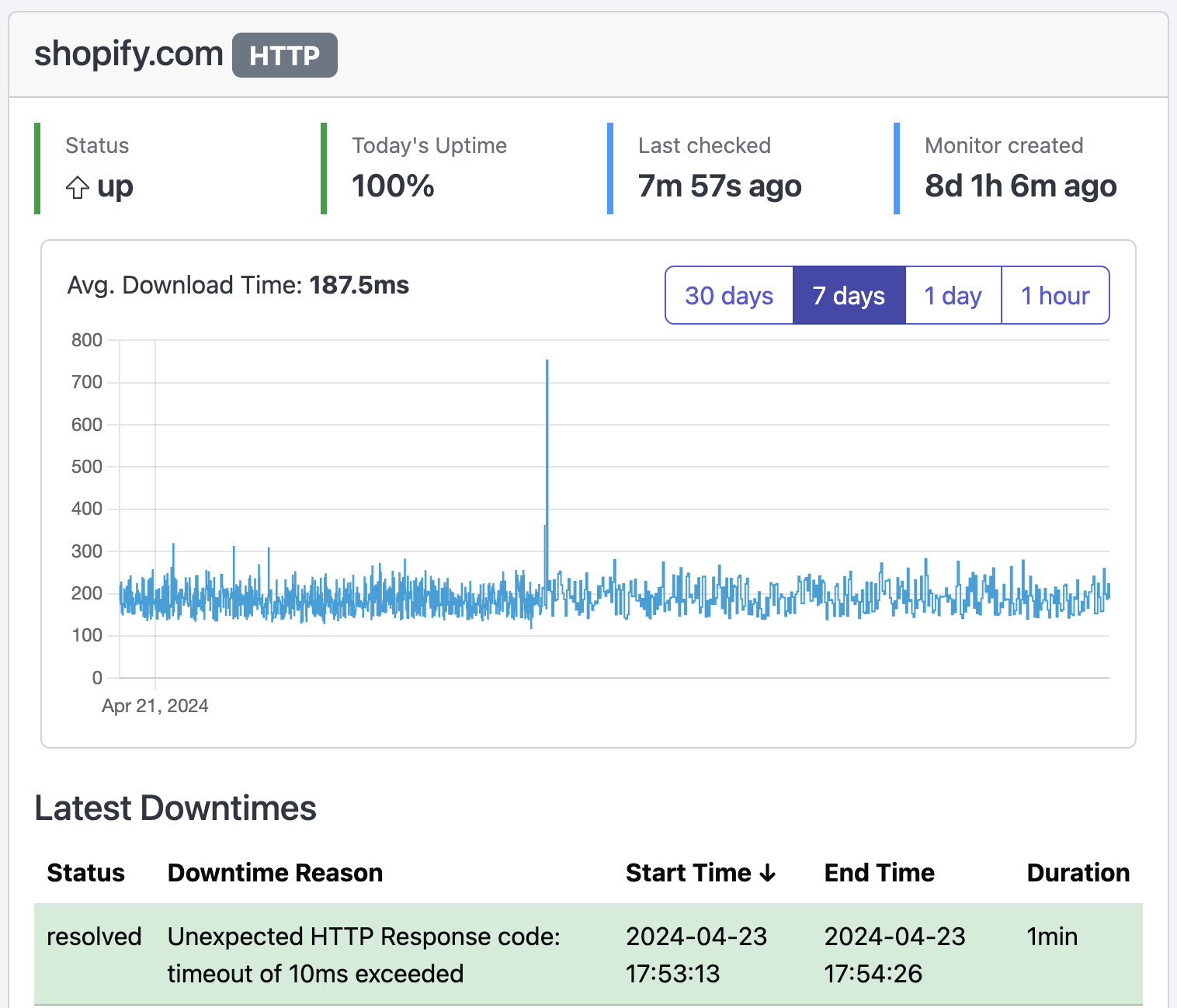Click the Latest Downtimes heading
The height and width of the screenshot is (1008, 1177).
point(175,808)
